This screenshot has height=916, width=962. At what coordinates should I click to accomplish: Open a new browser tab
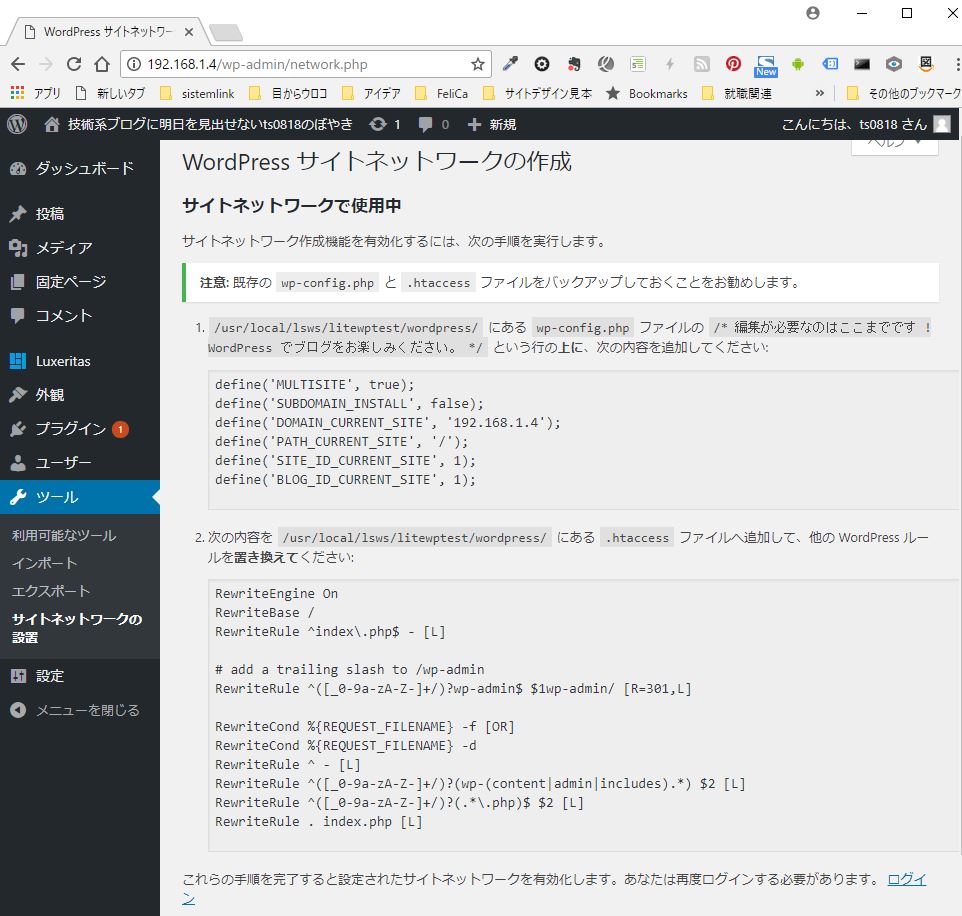(226, 32)
